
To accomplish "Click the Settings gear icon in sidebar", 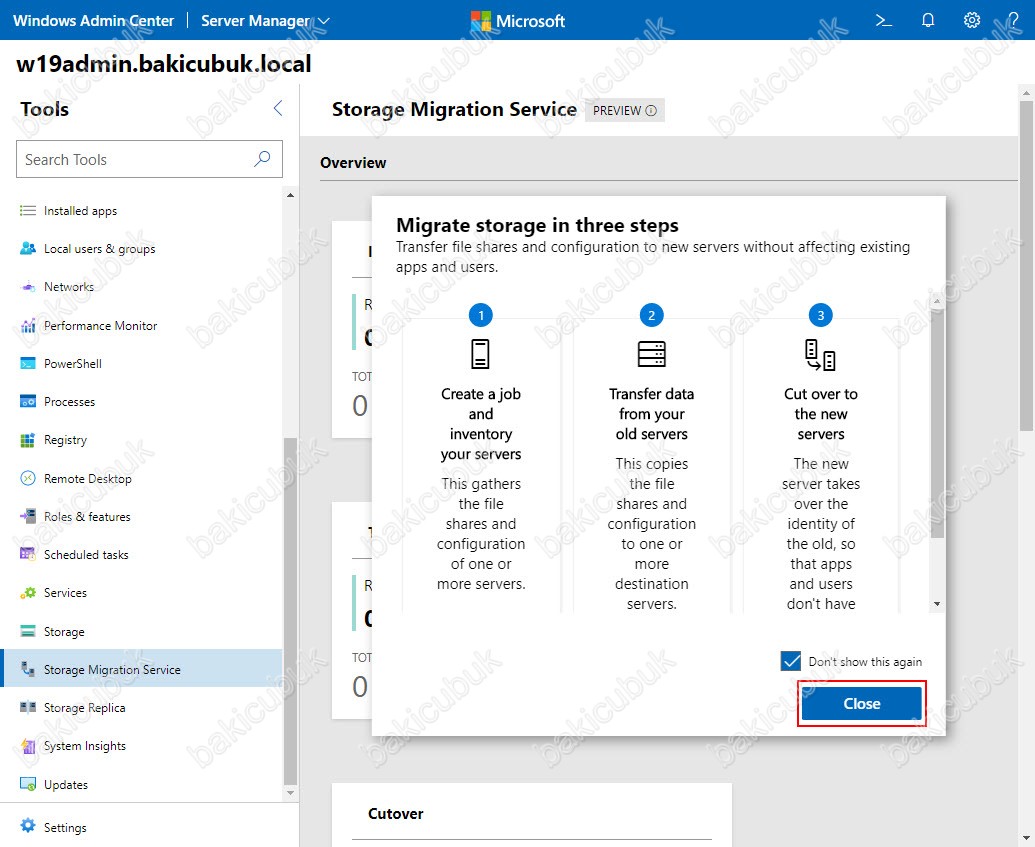I will point(28,825).
